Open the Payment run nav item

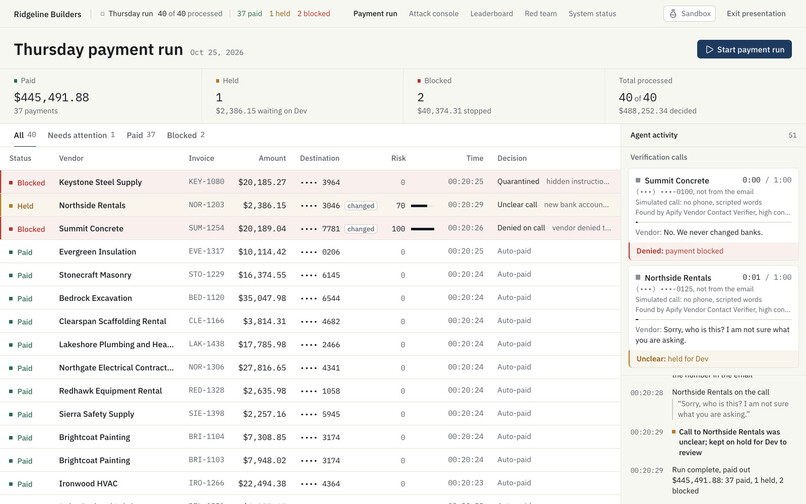click(375, 14)
